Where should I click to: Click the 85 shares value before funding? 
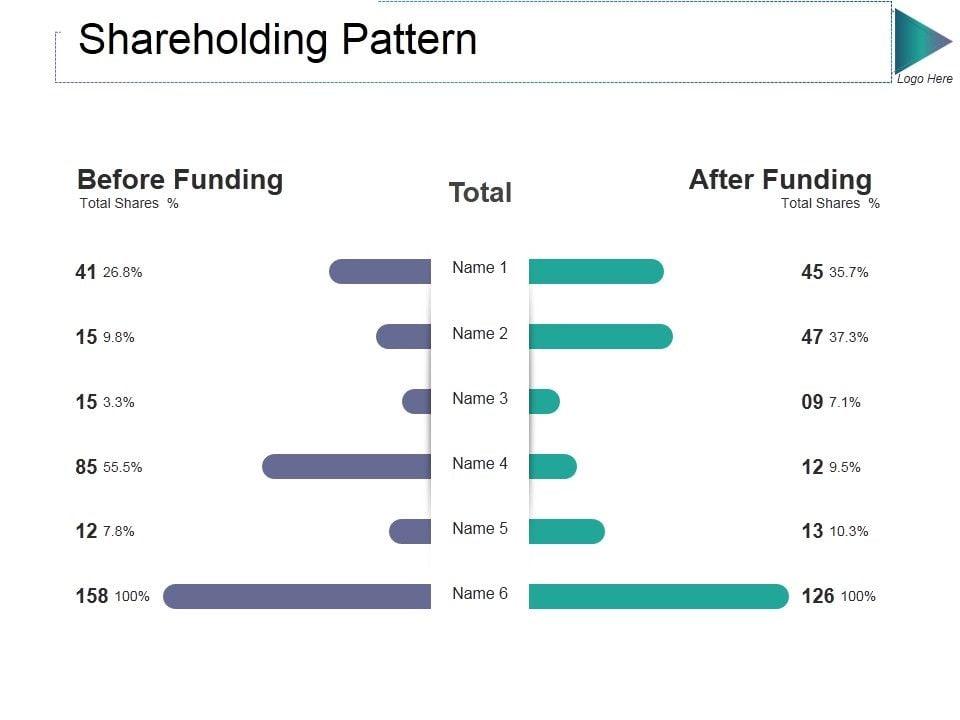[86, 467]
